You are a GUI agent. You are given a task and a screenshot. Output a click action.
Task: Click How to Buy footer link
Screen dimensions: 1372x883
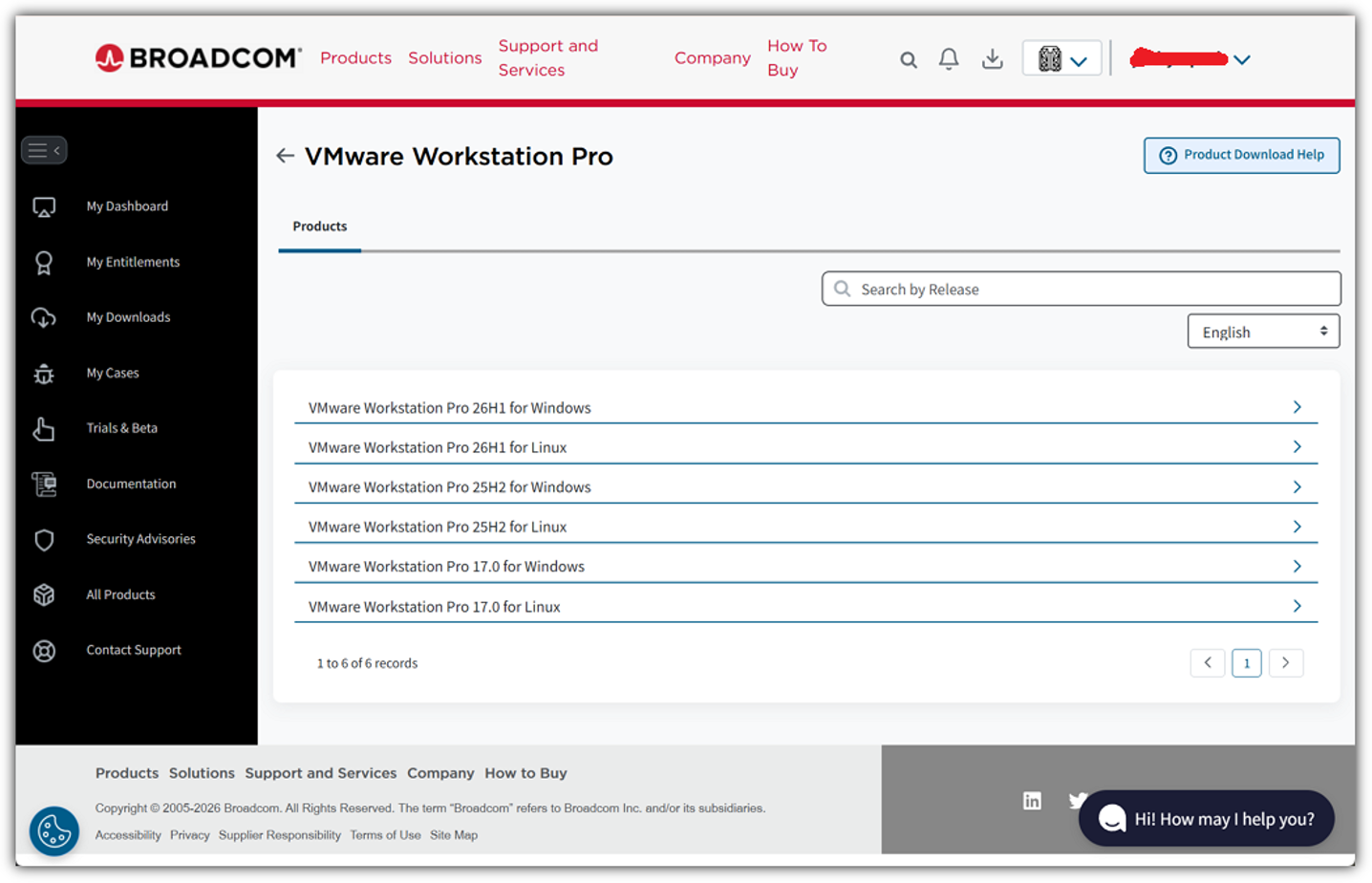(525, 773)
